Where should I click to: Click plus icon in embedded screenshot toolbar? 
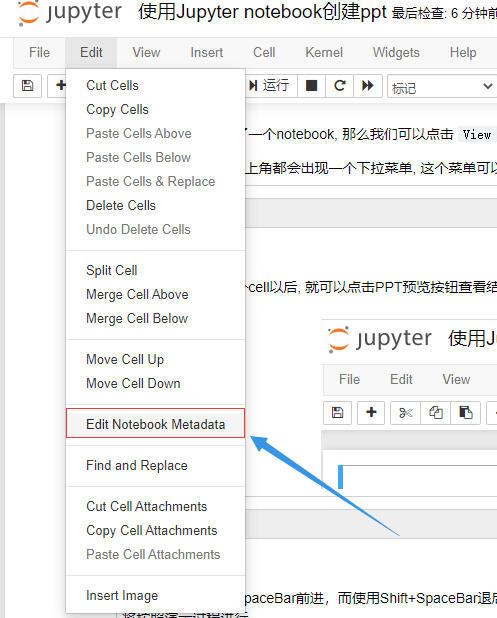(x=371, y=413)
